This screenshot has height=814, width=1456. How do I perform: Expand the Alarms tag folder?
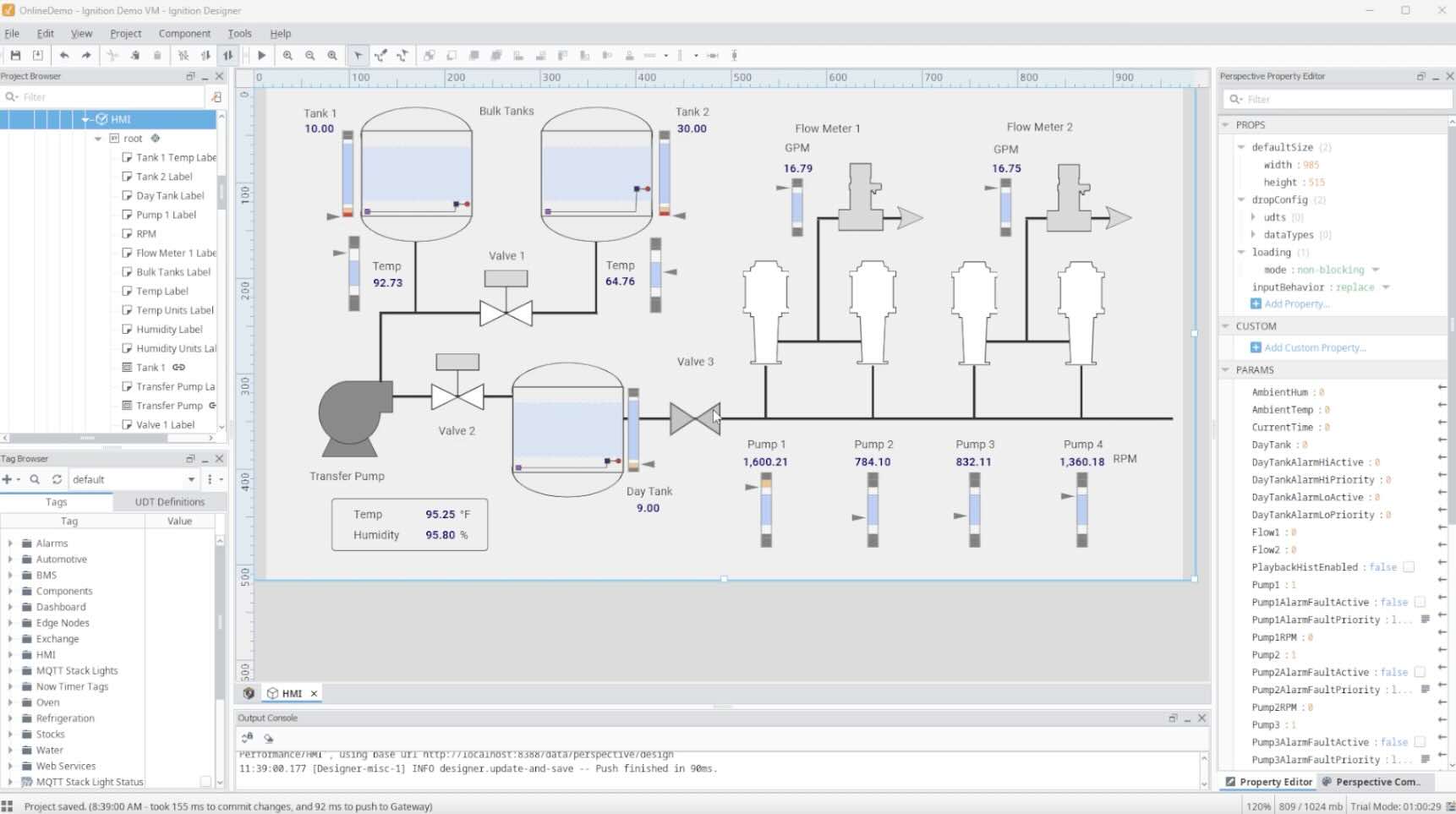point(10,544)
